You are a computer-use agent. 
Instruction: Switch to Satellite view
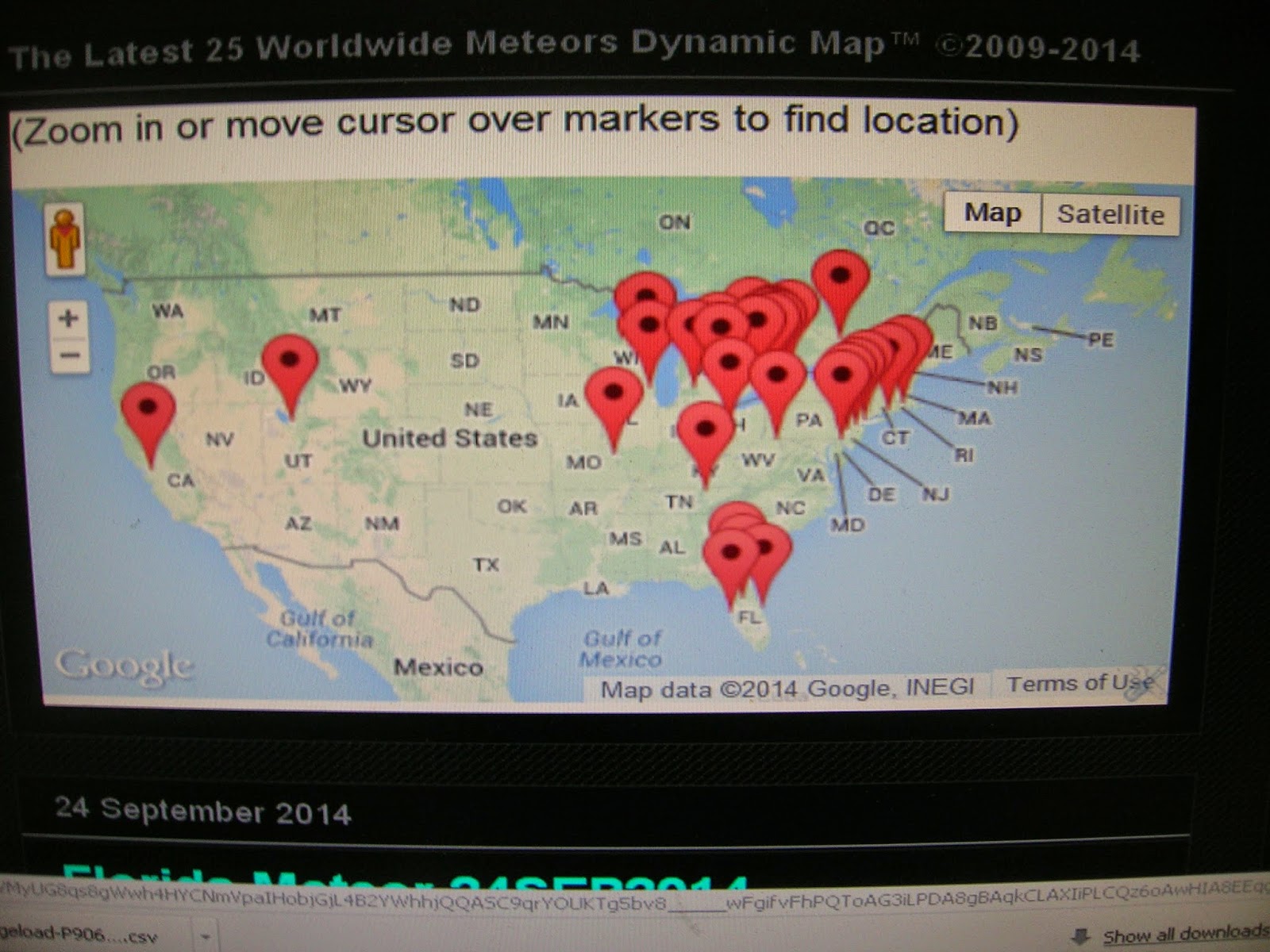pyautogui.click(x=1110, y=214)
